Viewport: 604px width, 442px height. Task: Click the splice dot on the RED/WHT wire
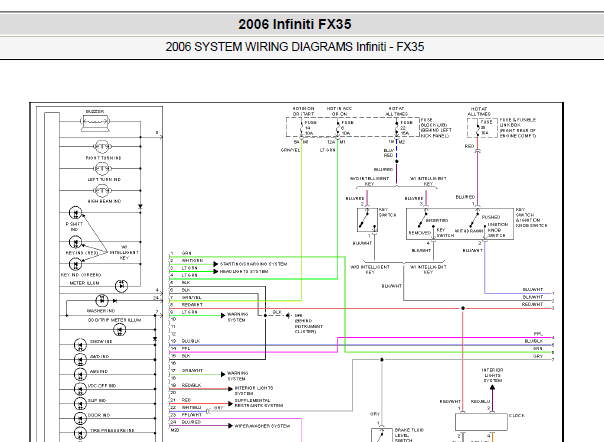(463, 308)
